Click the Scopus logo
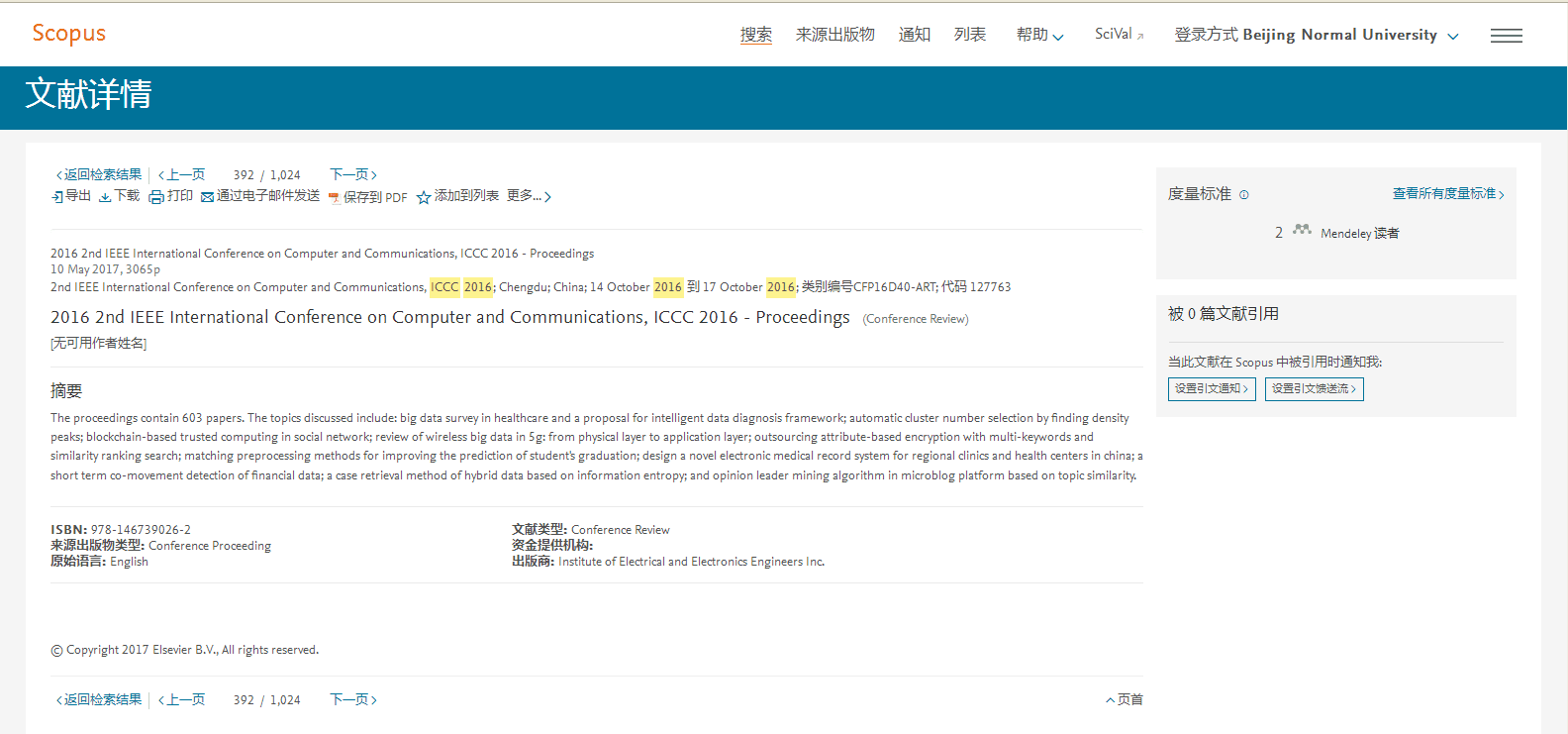 [68, 34]
